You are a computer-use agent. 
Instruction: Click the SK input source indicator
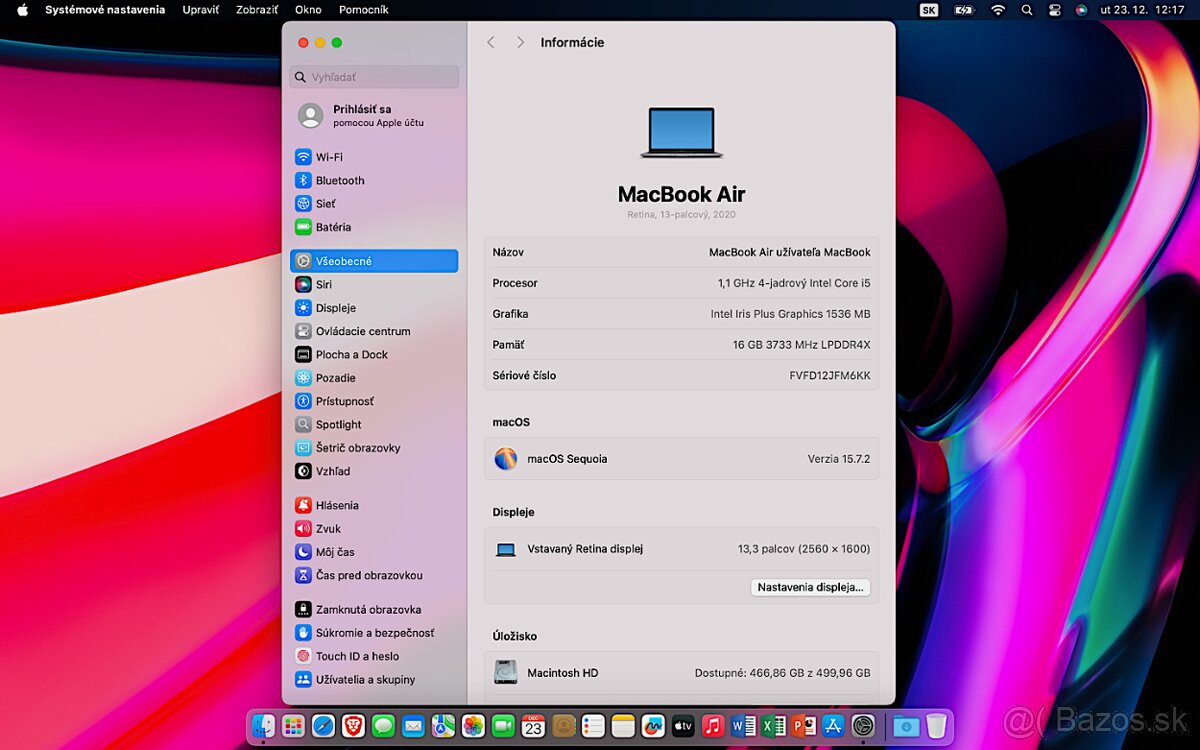click(928, 10)
